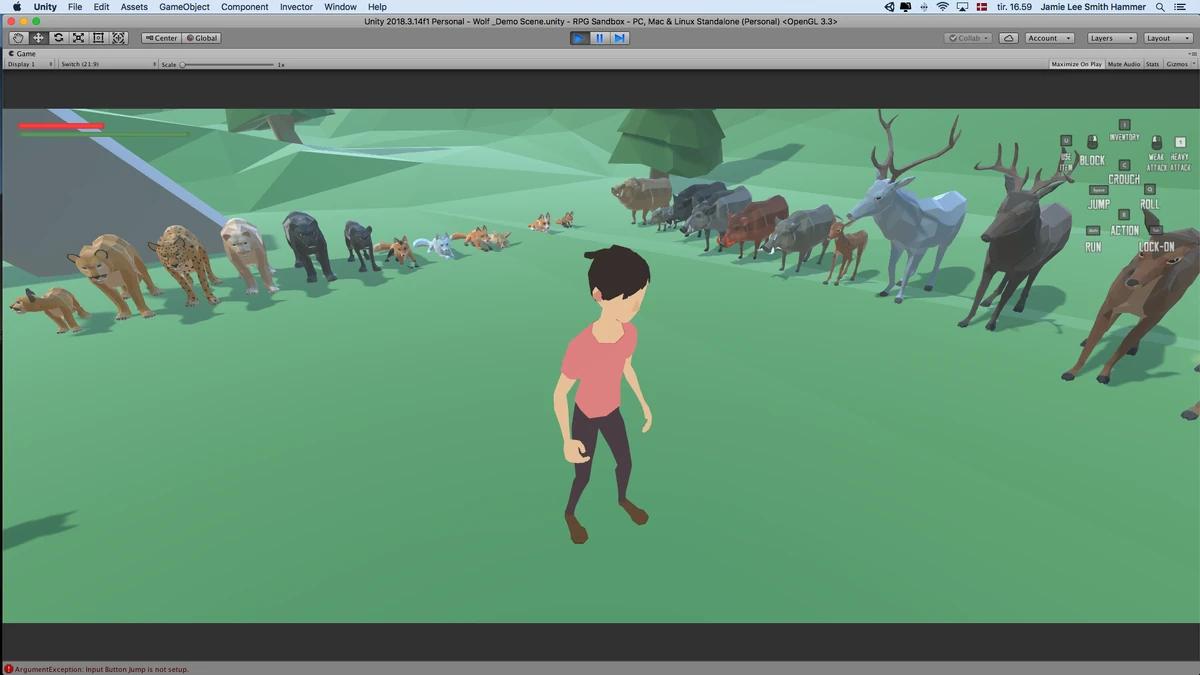Open the AirPlay display menu
The image size is (1200, 675).
click(963, 7)
